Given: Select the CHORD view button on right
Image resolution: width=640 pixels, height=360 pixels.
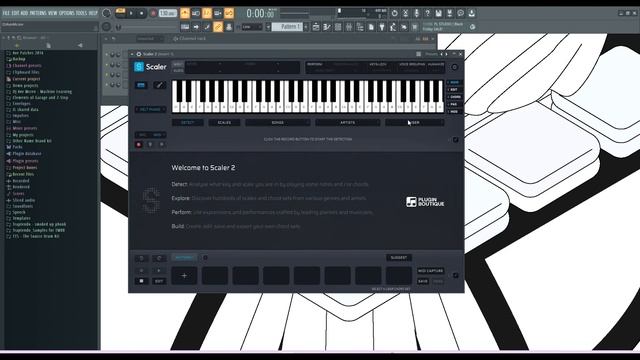Looking at the screenshot, I should click(455, 97).
